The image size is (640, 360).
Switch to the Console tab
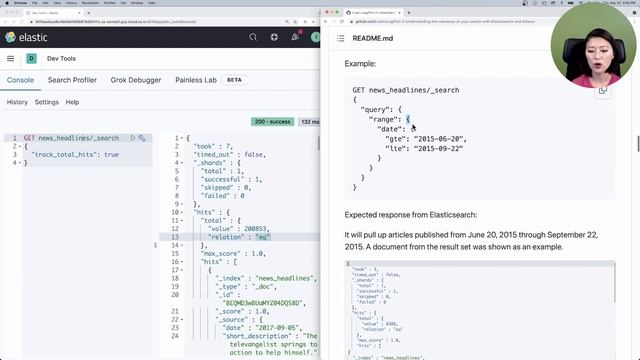pos(20,80)
